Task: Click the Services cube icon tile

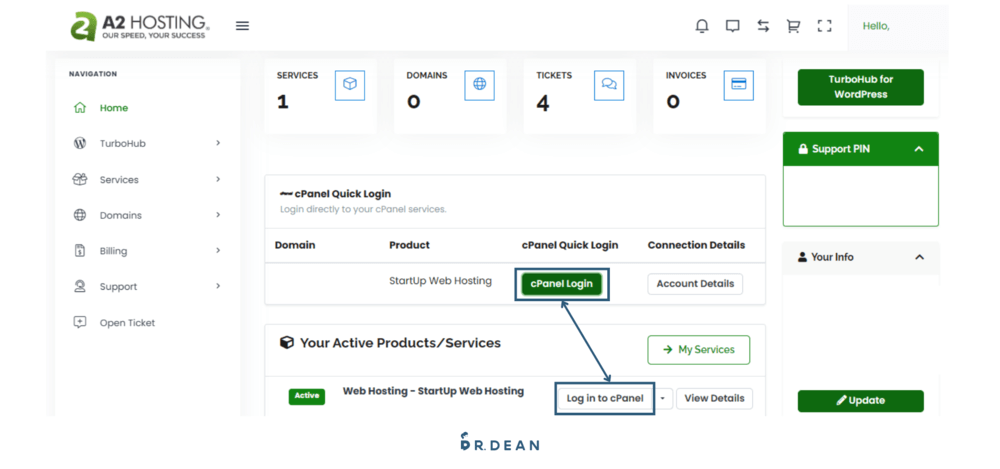Action: click(350, 85)
